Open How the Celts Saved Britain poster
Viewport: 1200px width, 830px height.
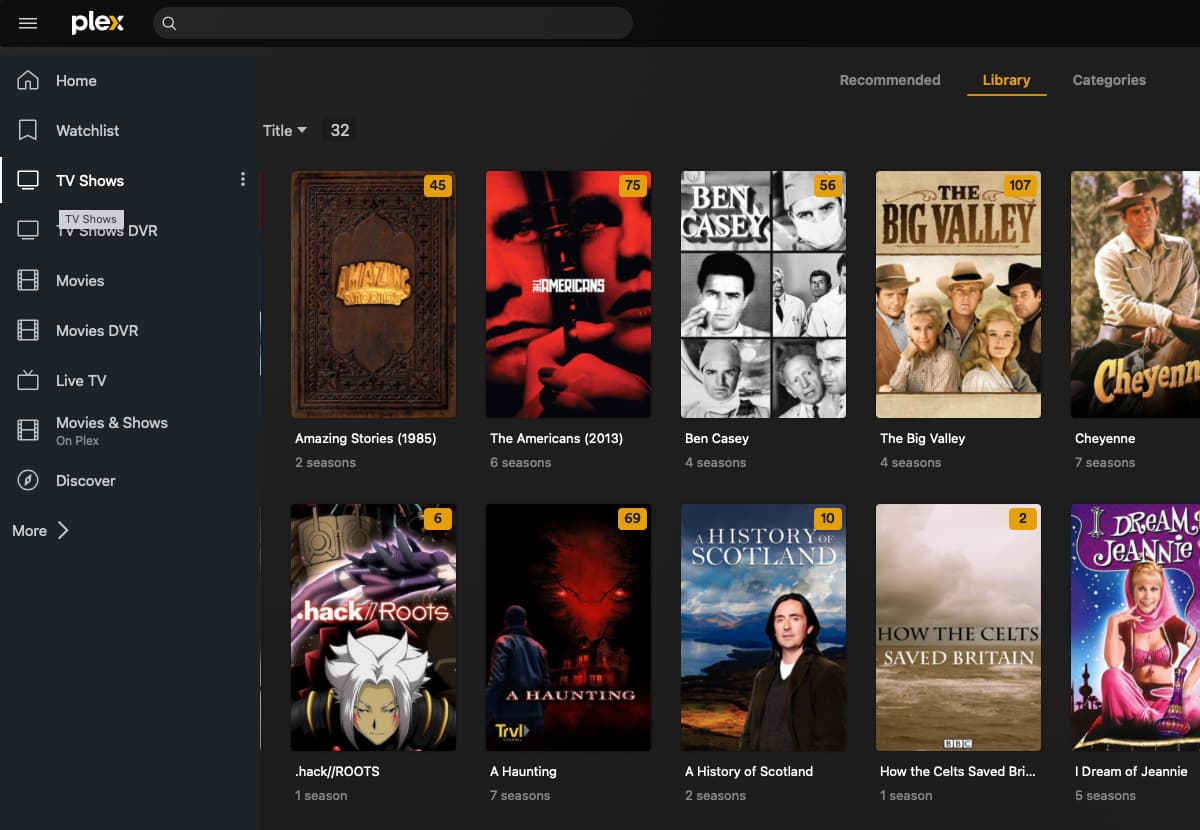click(958, 627)
